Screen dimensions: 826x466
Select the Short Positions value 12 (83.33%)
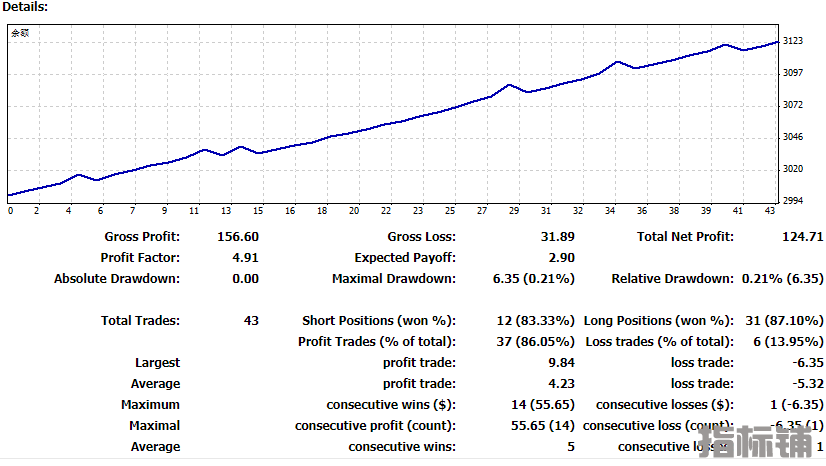[533, 321]
